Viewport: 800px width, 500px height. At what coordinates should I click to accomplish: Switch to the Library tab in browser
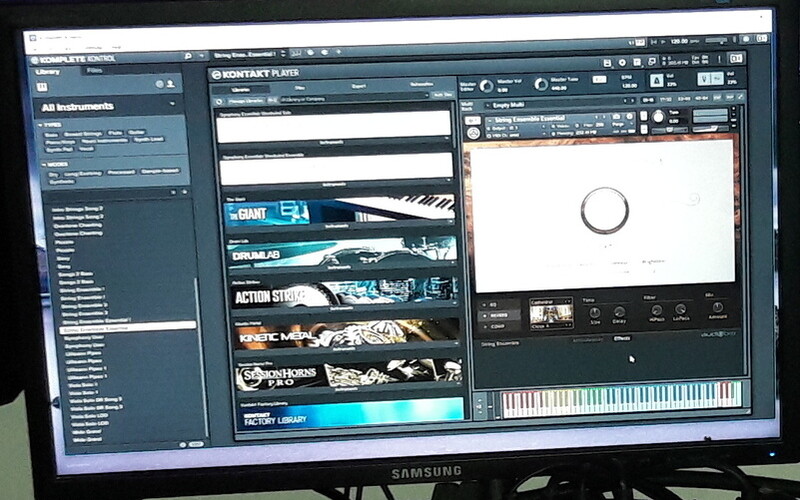tap(48, 72)
